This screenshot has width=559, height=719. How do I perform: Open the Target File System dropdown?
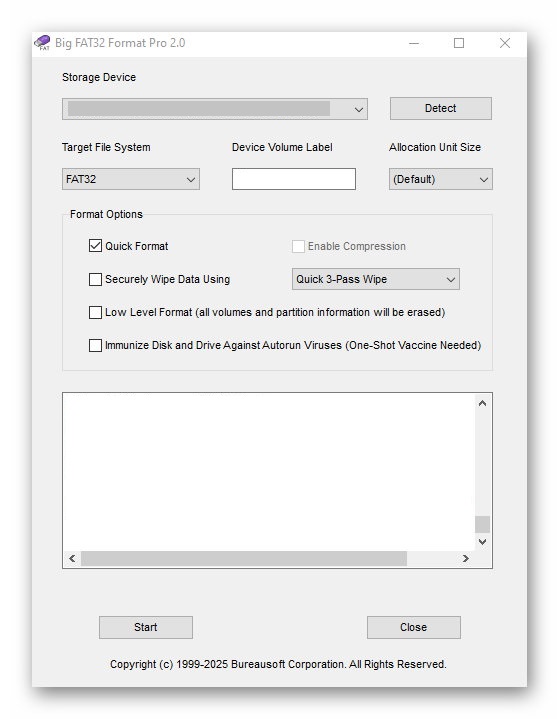tap(131, 179)
